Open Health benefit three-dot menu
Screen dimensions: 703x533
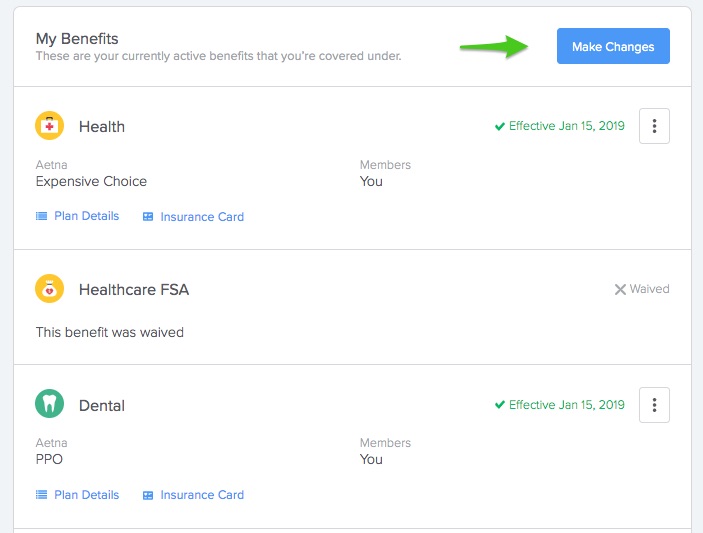[654, 126]
